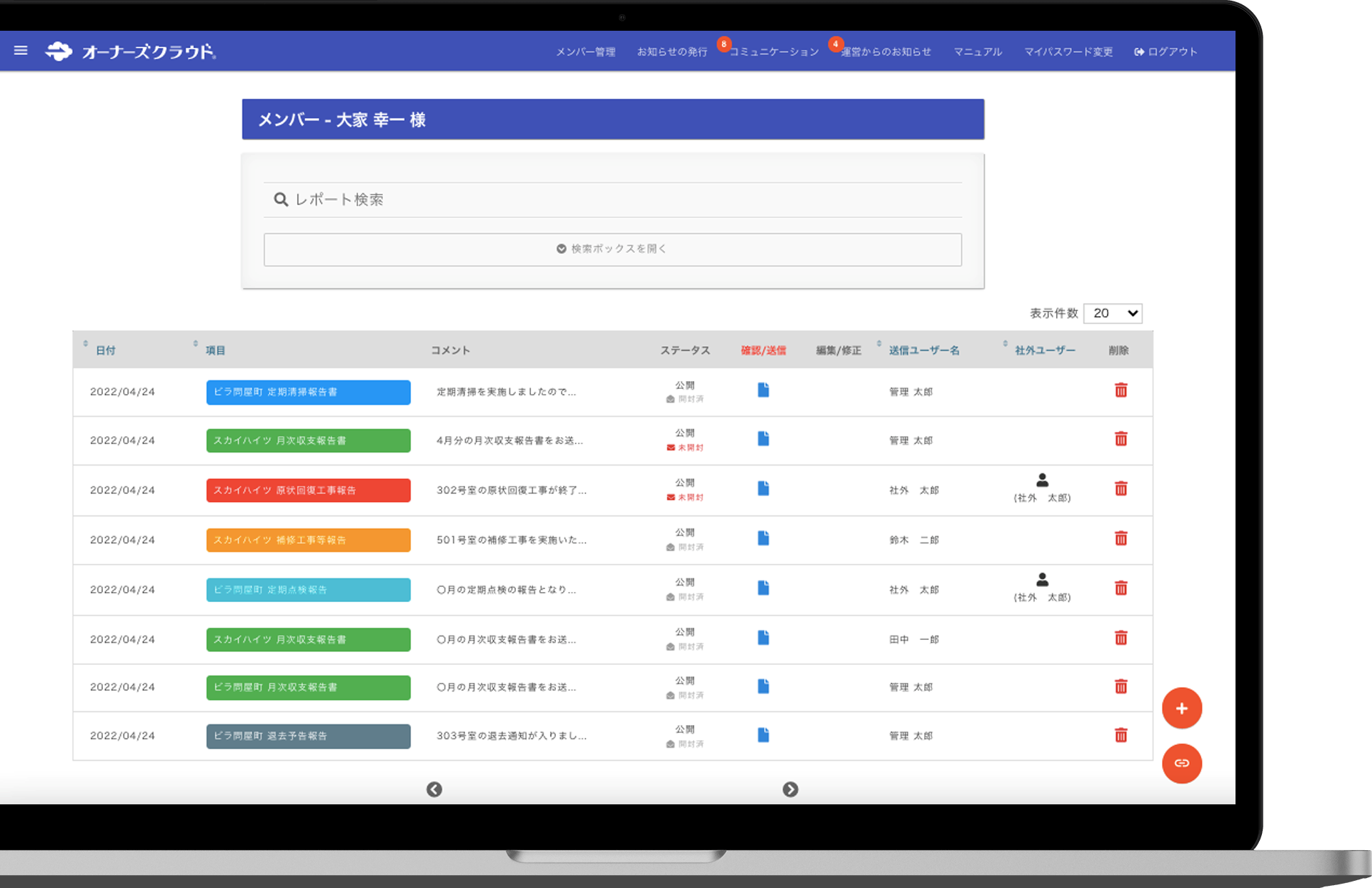Click 社外ユーザー person icon in 定期点検報告 row
The image size is (1372, 888).
1042,580
